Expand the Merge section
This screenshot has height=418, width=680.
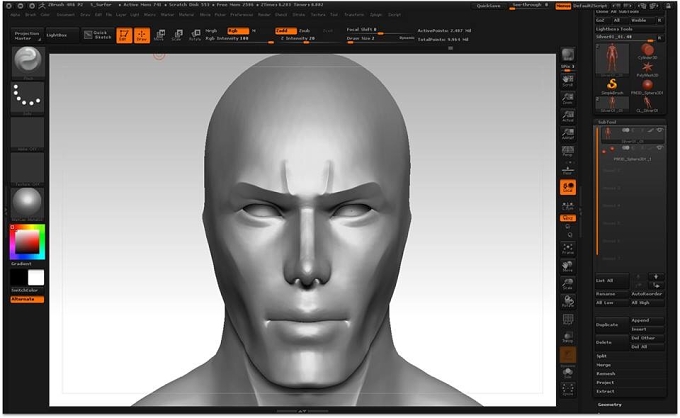(604, 365)
